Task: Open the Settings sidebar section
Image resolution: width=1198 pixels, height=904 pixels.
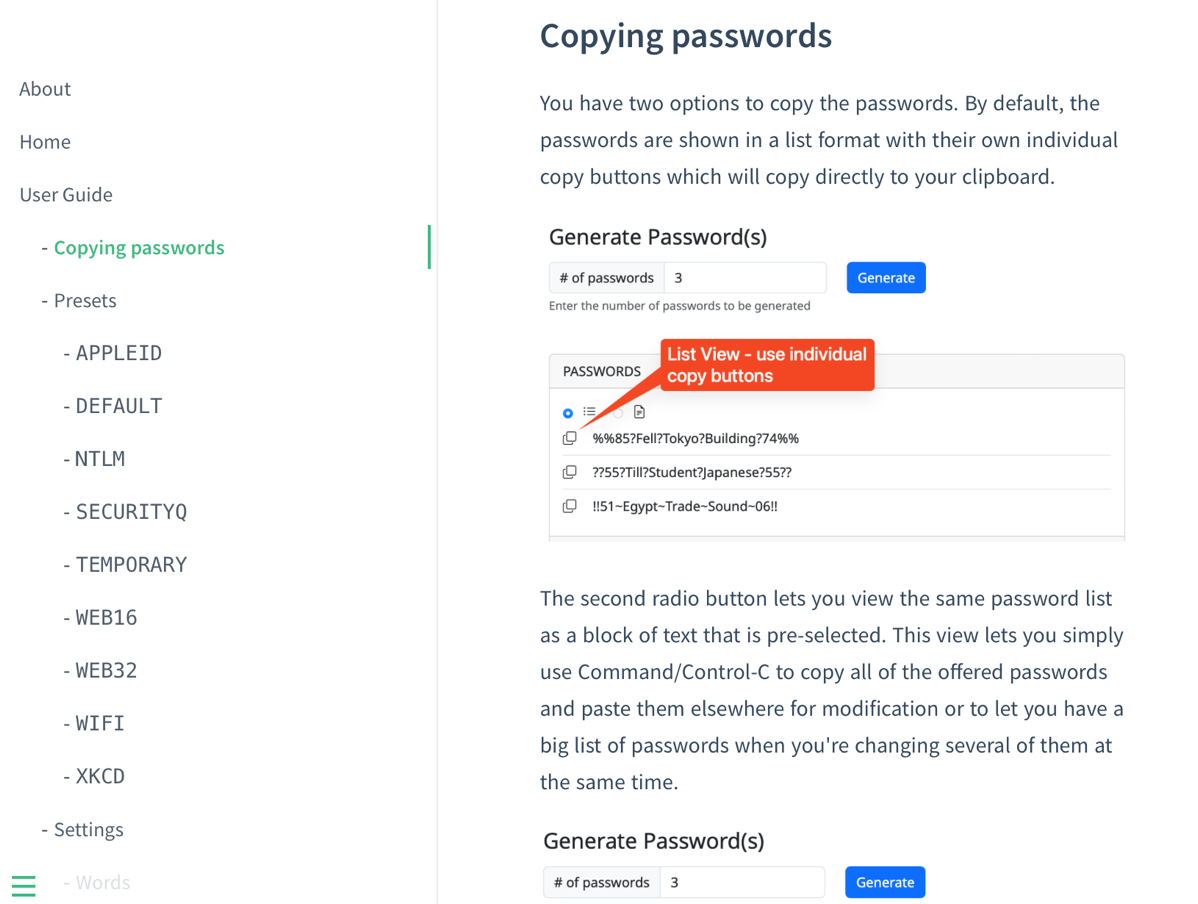Action: [88, 830]
